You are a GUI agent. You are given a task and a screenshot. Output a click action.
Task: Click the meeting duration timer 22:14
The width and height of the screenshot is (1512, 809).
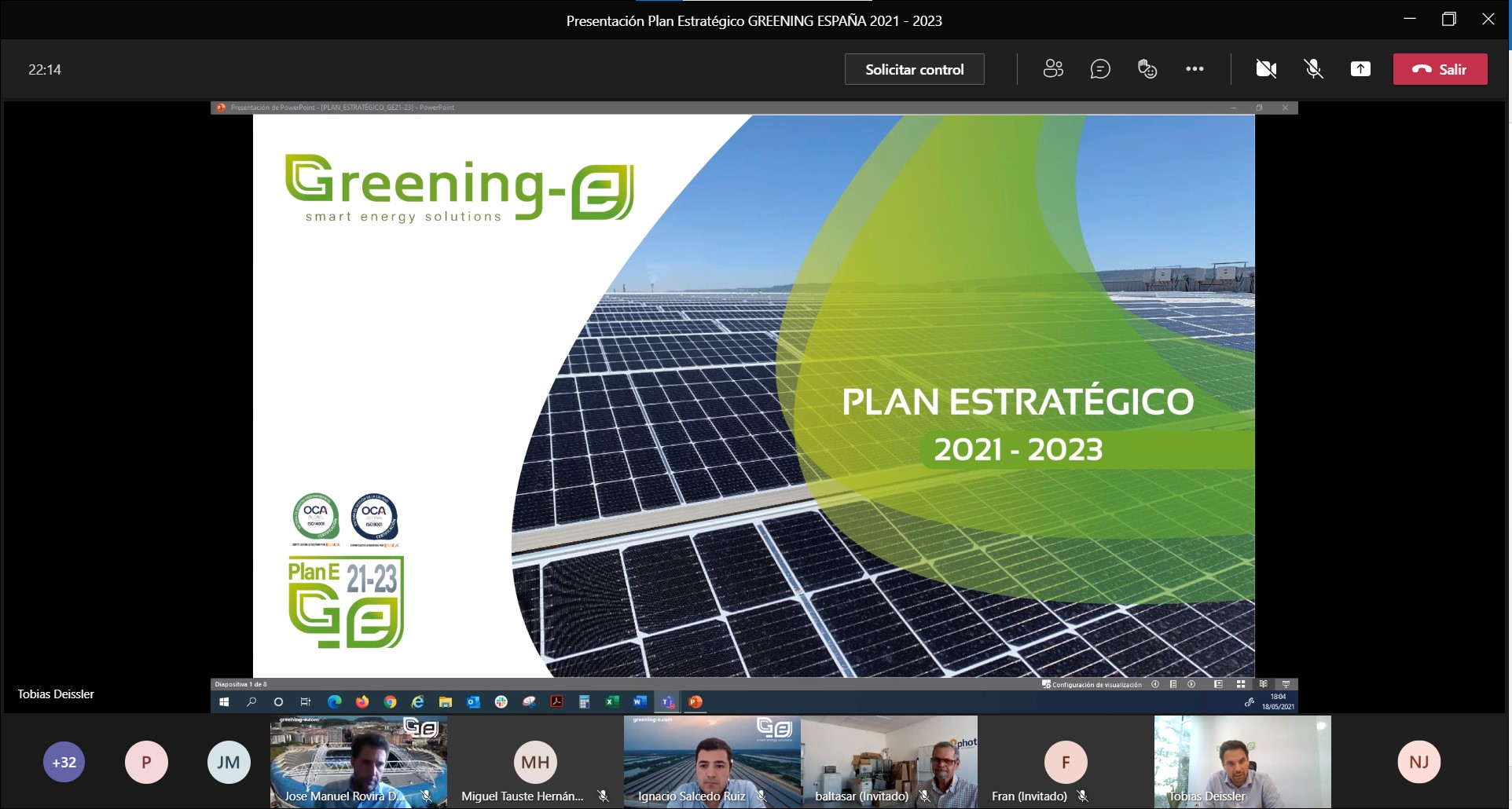pos(45,69)
